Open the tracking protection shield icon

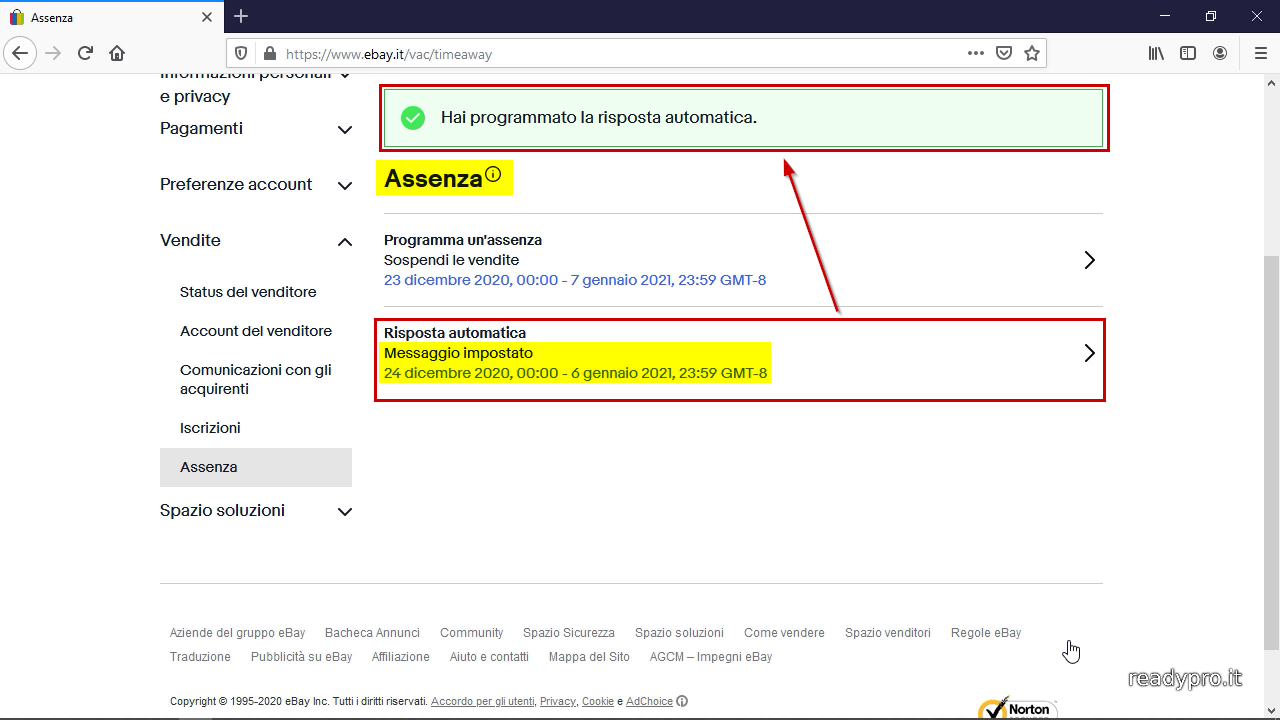click(240, 54)
